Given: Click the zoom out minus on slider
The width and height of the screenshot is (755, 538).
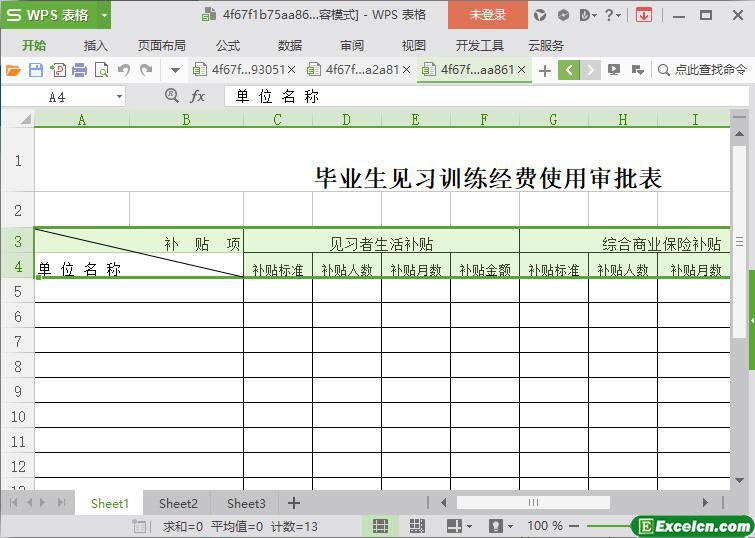Looking at the screenshot, I should coord(576,526).
